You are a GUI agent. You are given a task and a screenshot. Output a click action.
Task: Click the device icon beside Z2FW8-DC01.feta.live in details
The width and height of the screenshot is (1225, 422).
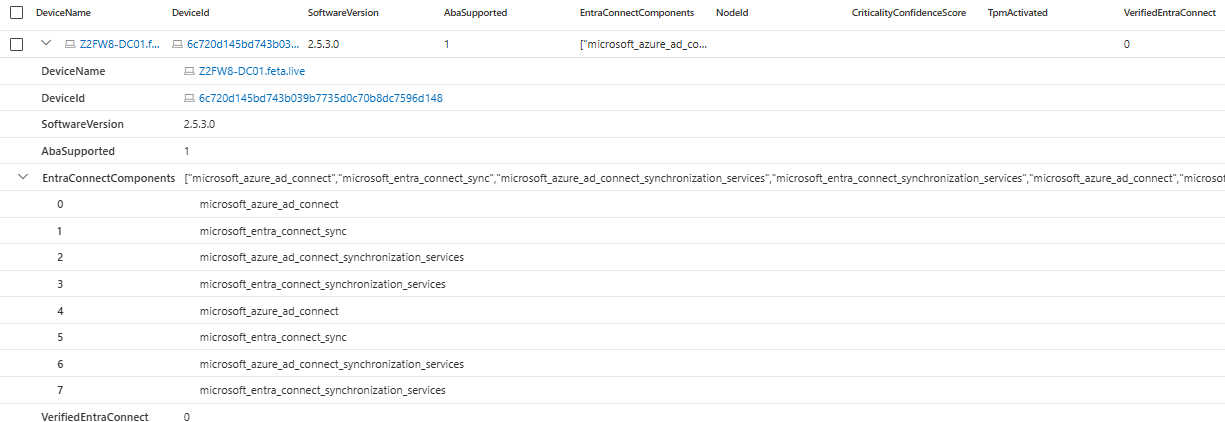coord(190,72)
